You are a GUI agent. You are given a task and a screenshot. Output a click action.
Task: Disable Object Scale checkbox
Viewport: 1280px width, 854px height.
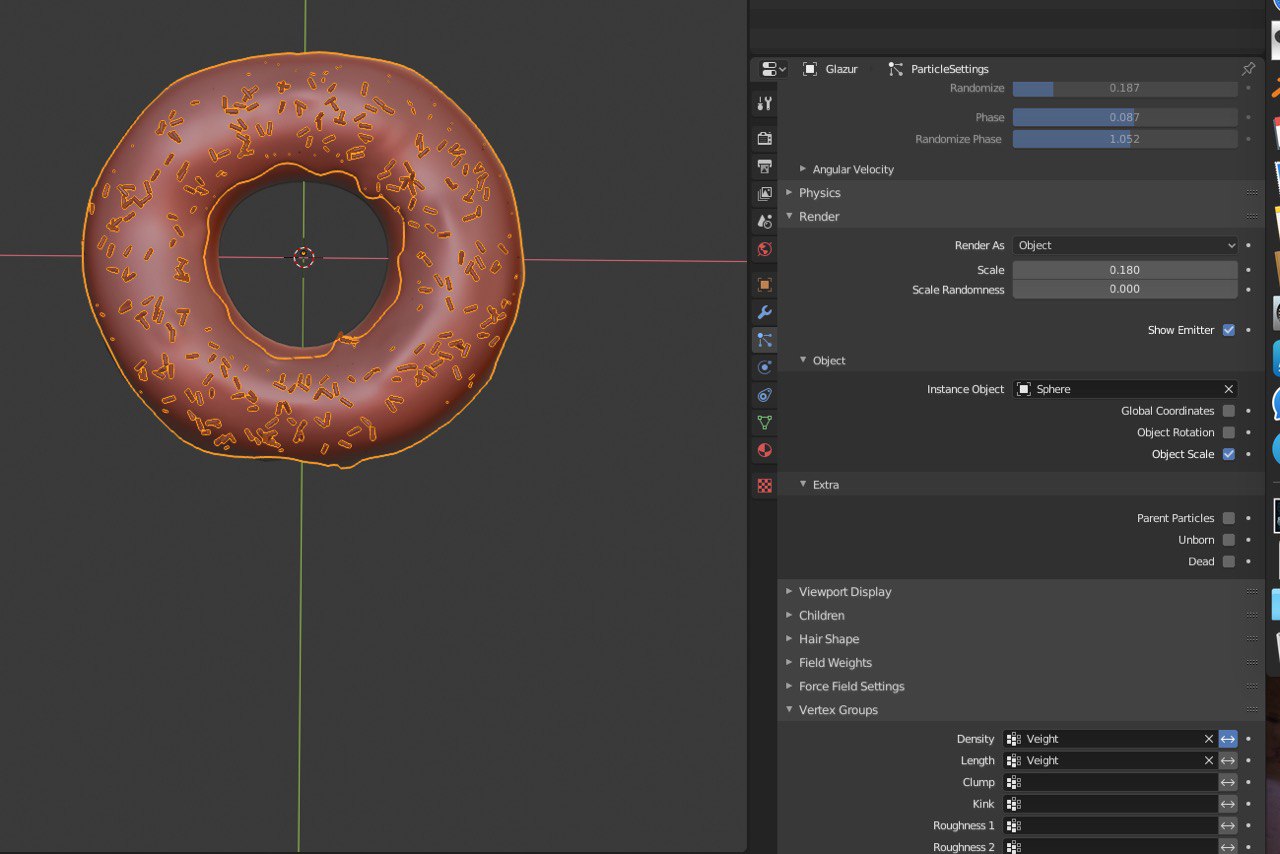[x=1229, y=454]
